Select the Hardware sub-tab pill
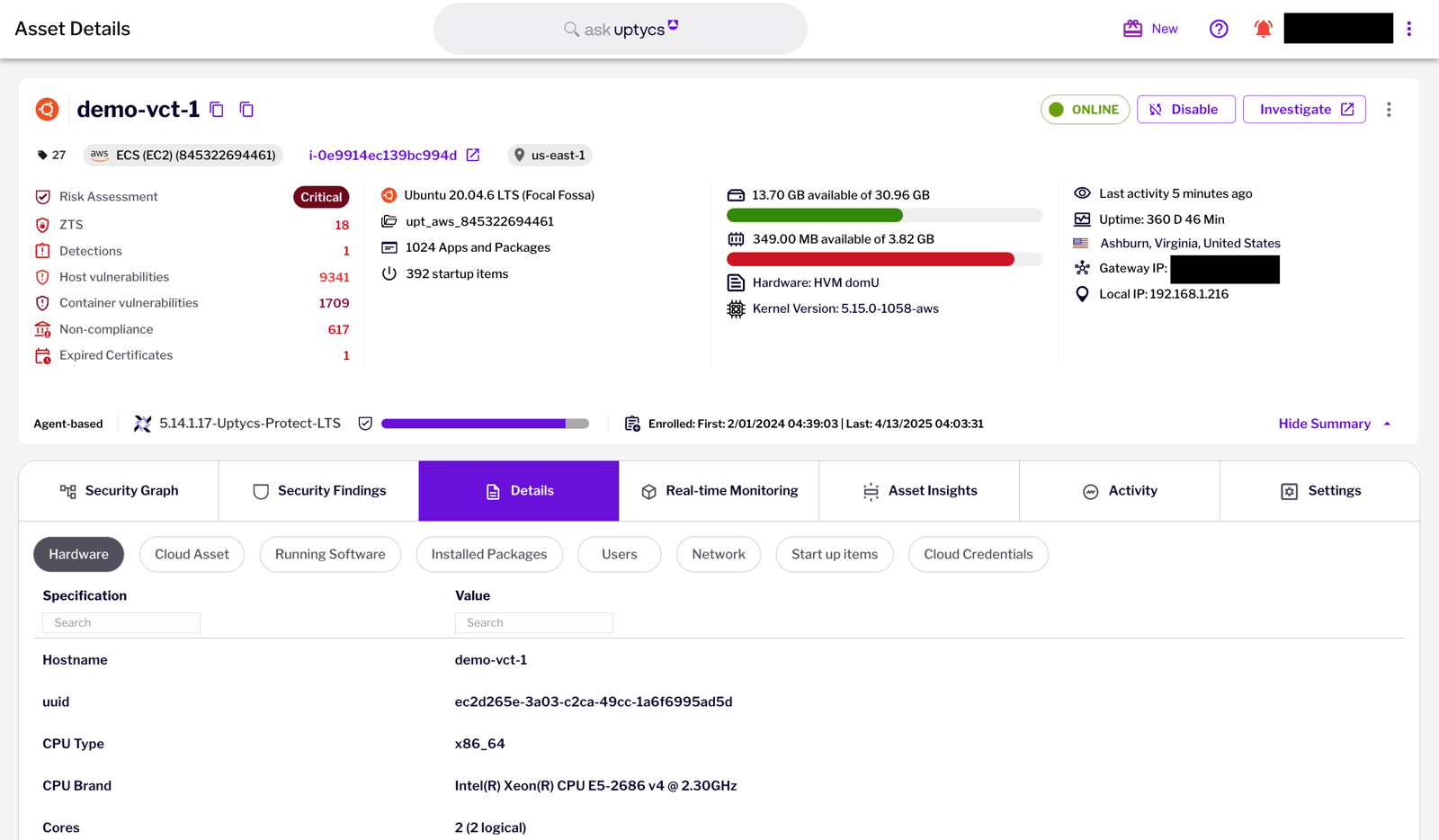Screen dimensions: 1439x840 pyautogui.click(x=78, y=554)
